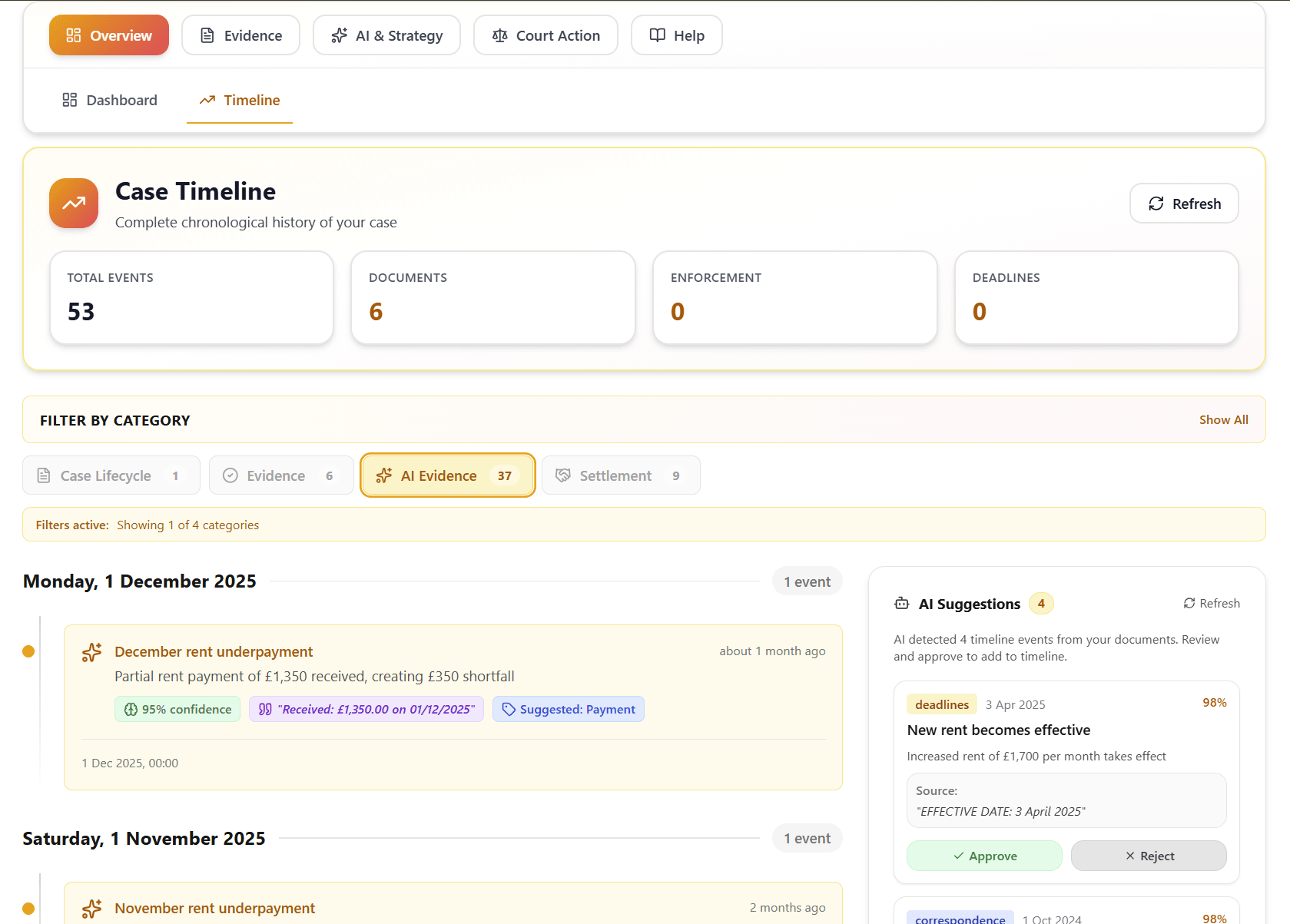Image resolution: width=1290 pixels, height=924 pixels.
Task: Click the Help book icon
Action: pos(657,35)
